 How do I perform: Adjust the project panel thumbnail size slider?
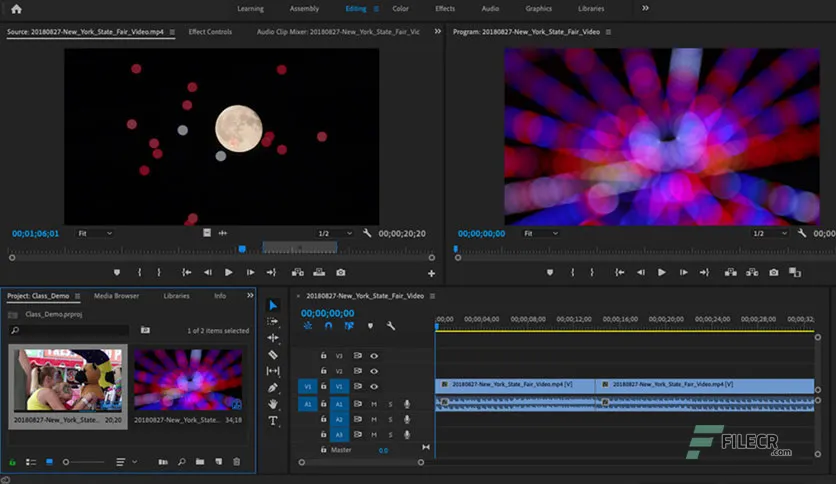tap(67, 462)
